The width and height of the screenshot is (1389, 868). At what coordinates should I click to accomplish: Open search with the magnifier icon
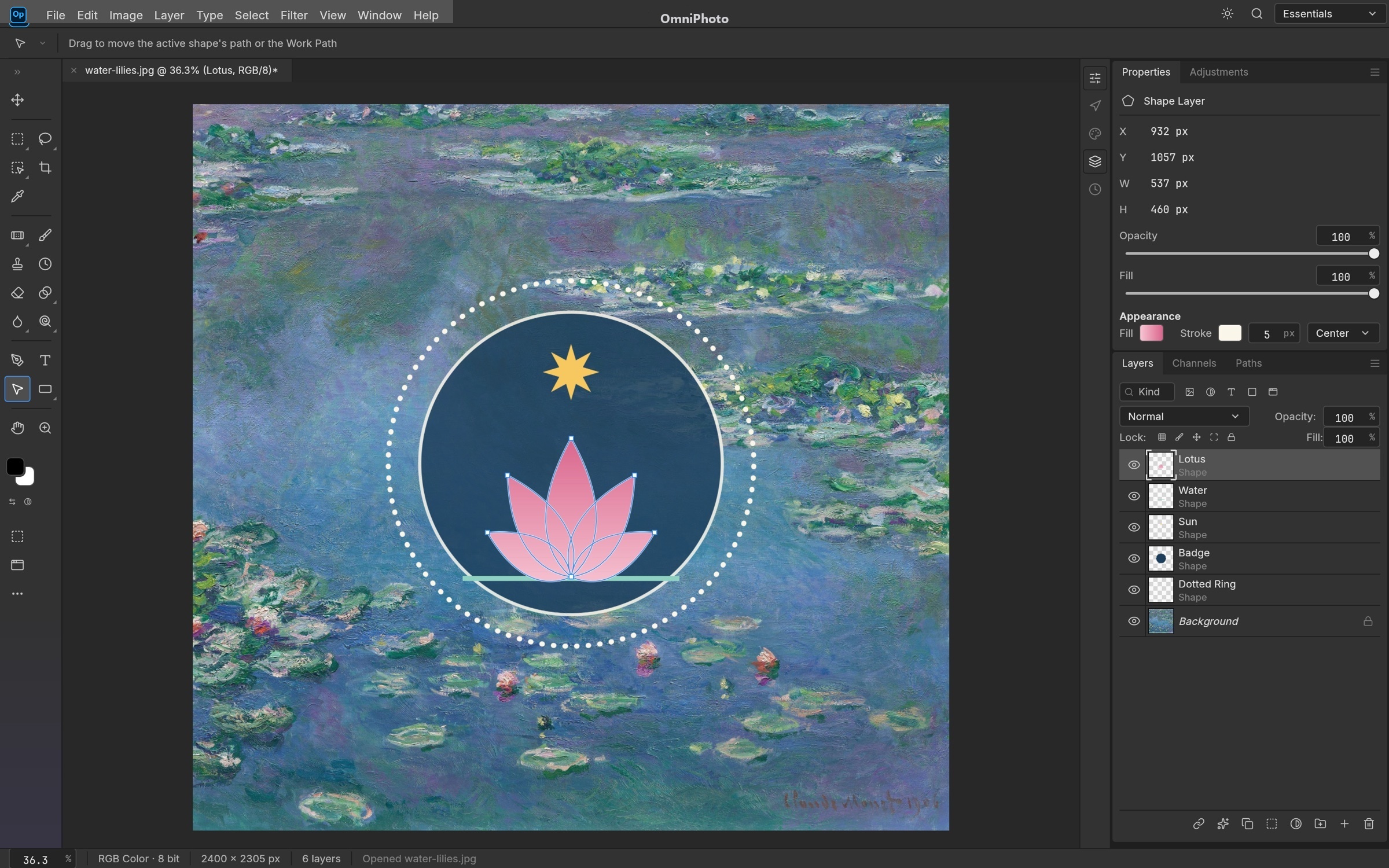click(x=1256, y=14)
